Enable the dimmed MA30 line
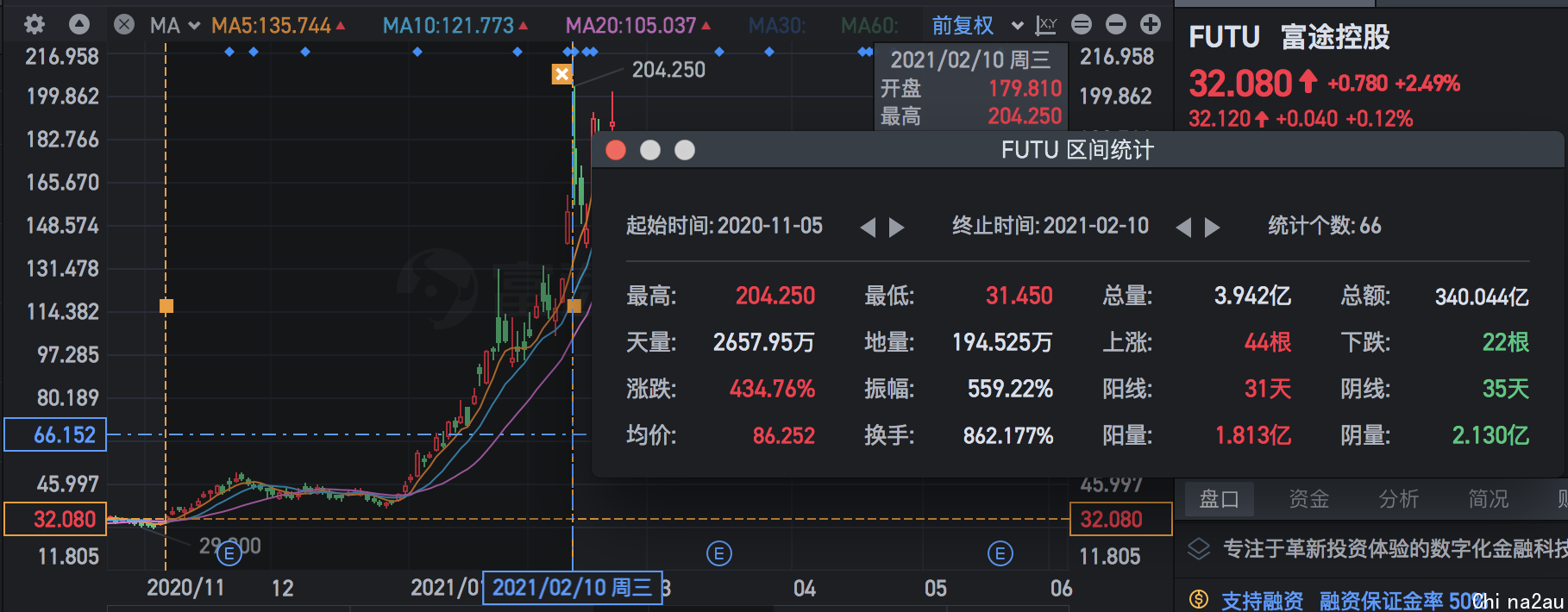This screenshot has width=1568, height=612. coord(777,26)
